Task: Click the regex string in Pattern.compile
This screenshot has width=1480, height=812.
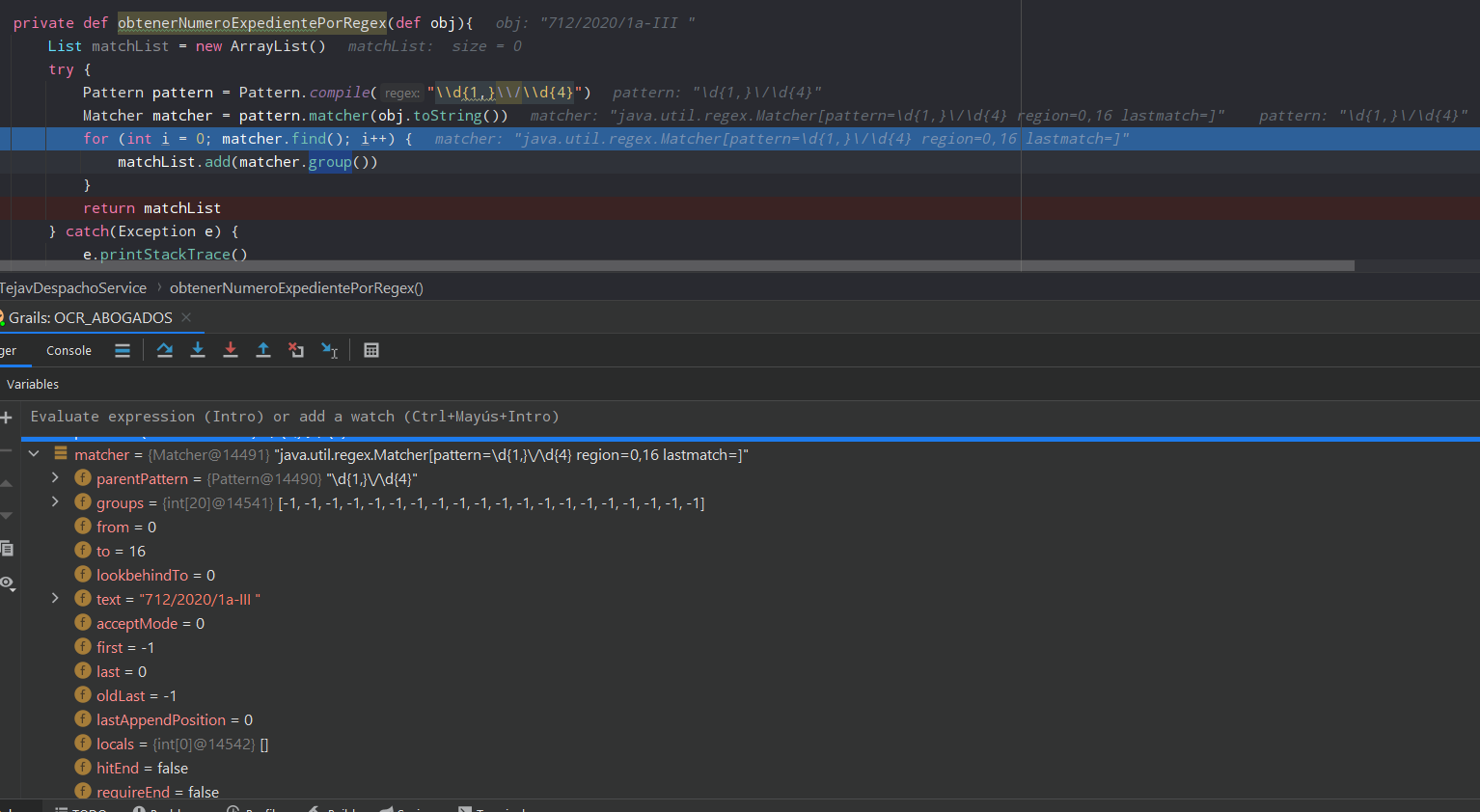Action: pyautogui.click(x=505, y=93)
